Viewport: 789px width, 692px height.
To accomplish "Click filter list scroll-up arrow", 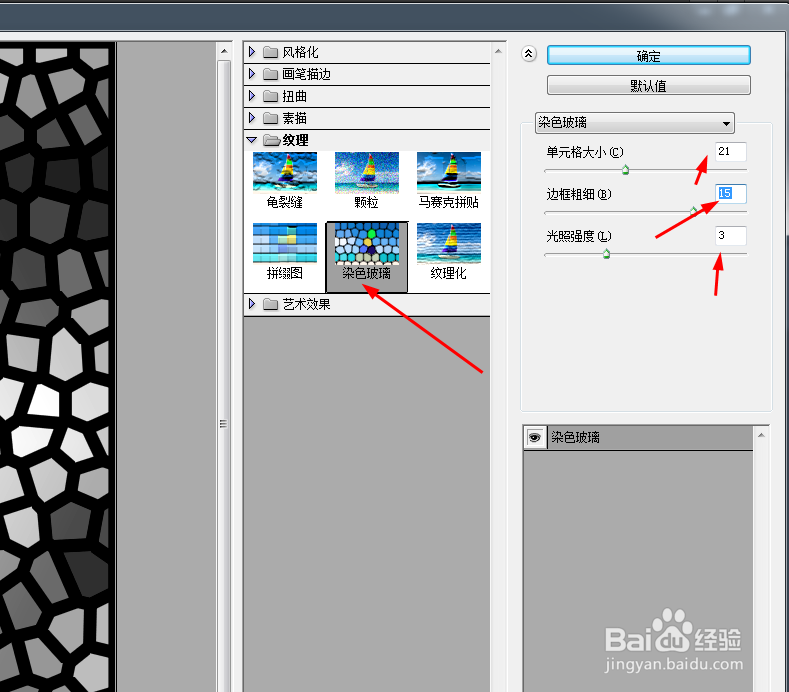I will [498, 51].
